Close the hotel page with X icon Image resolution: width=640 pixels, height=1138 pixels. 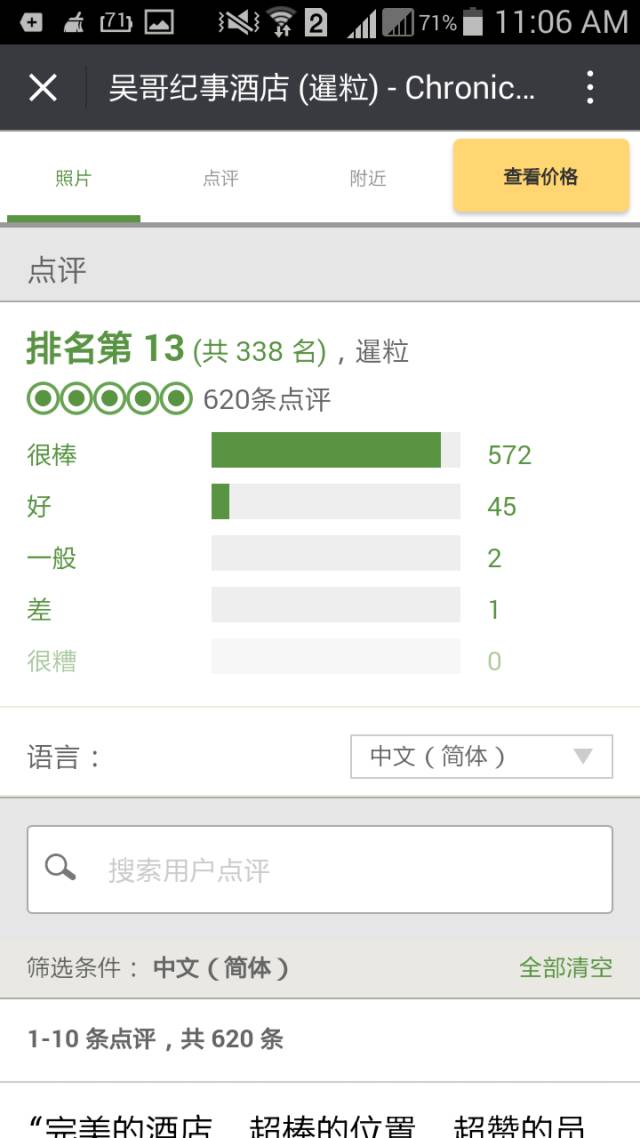pos(43,88)
